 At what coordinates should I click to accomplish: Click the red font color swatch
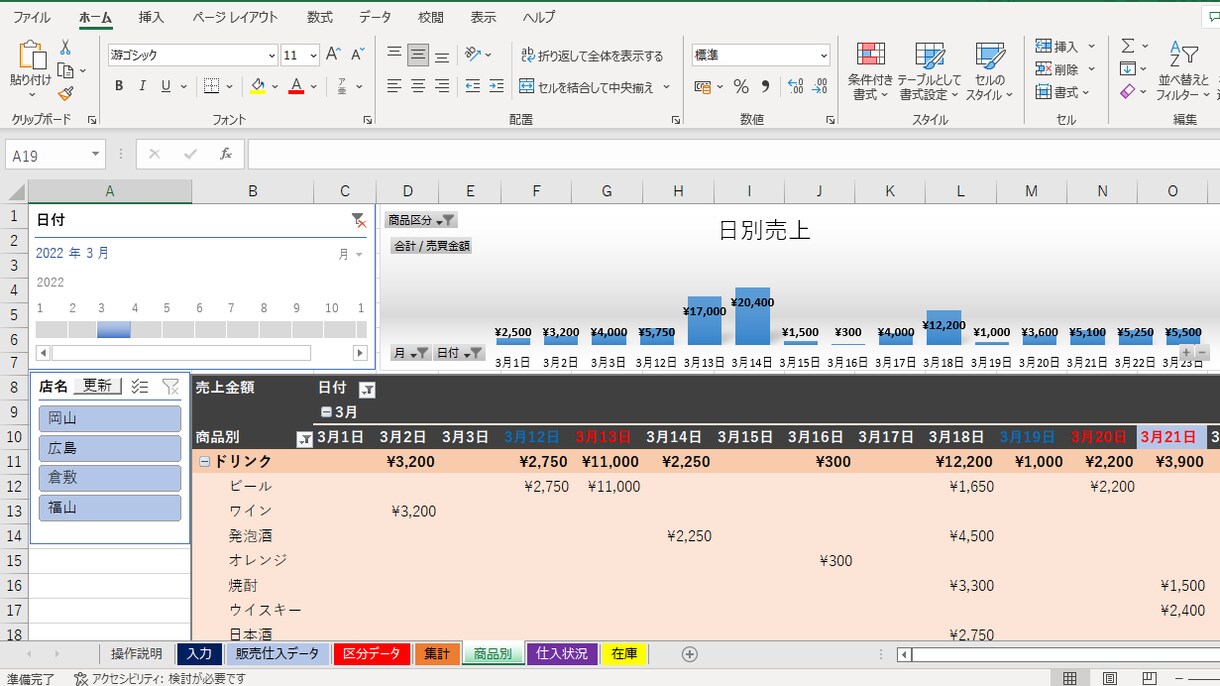coord(296,86)
